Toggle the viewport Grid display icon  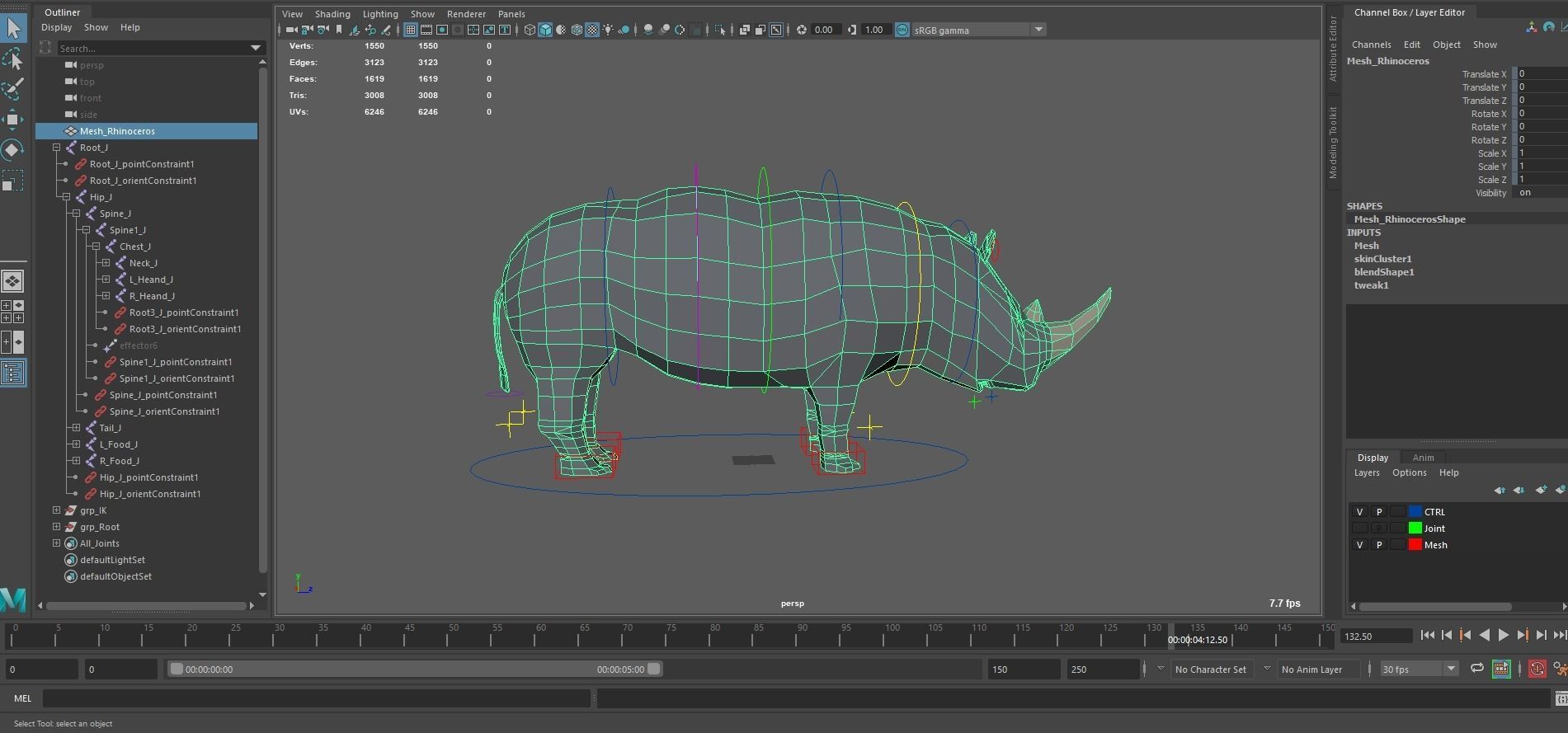(x=410, y=30)
